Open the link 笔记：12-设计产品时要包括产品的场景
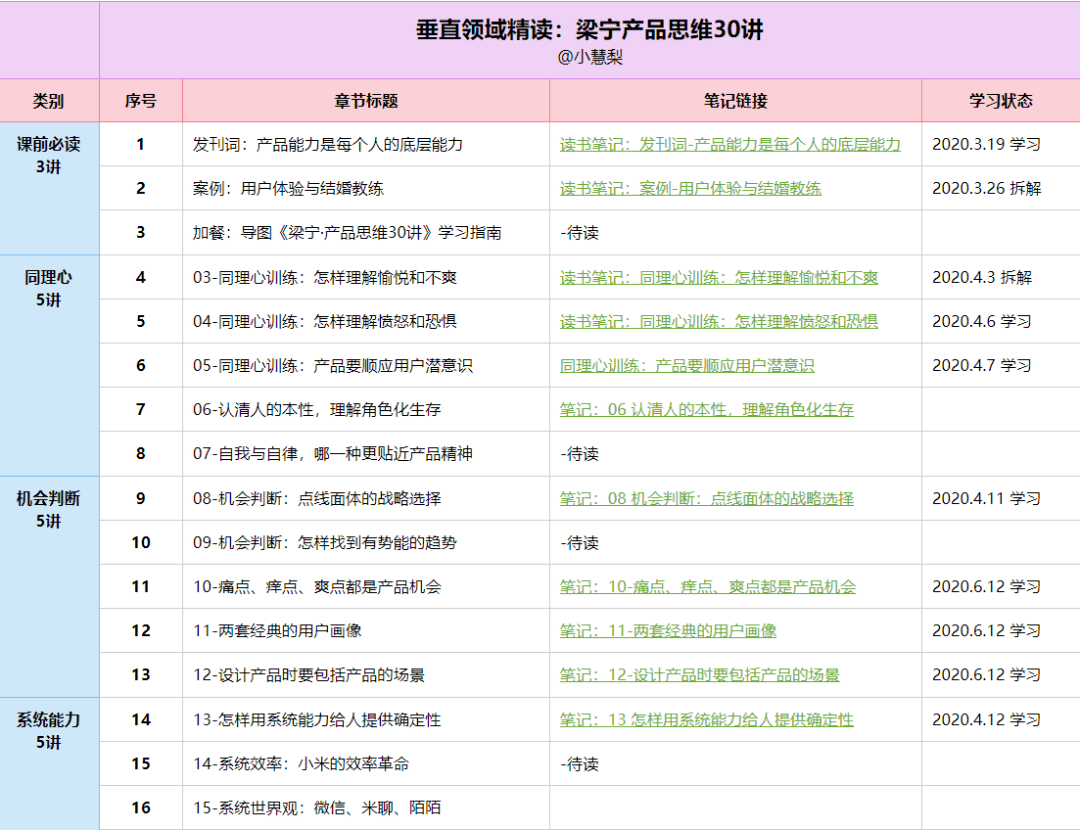 (x=701, y=674)
